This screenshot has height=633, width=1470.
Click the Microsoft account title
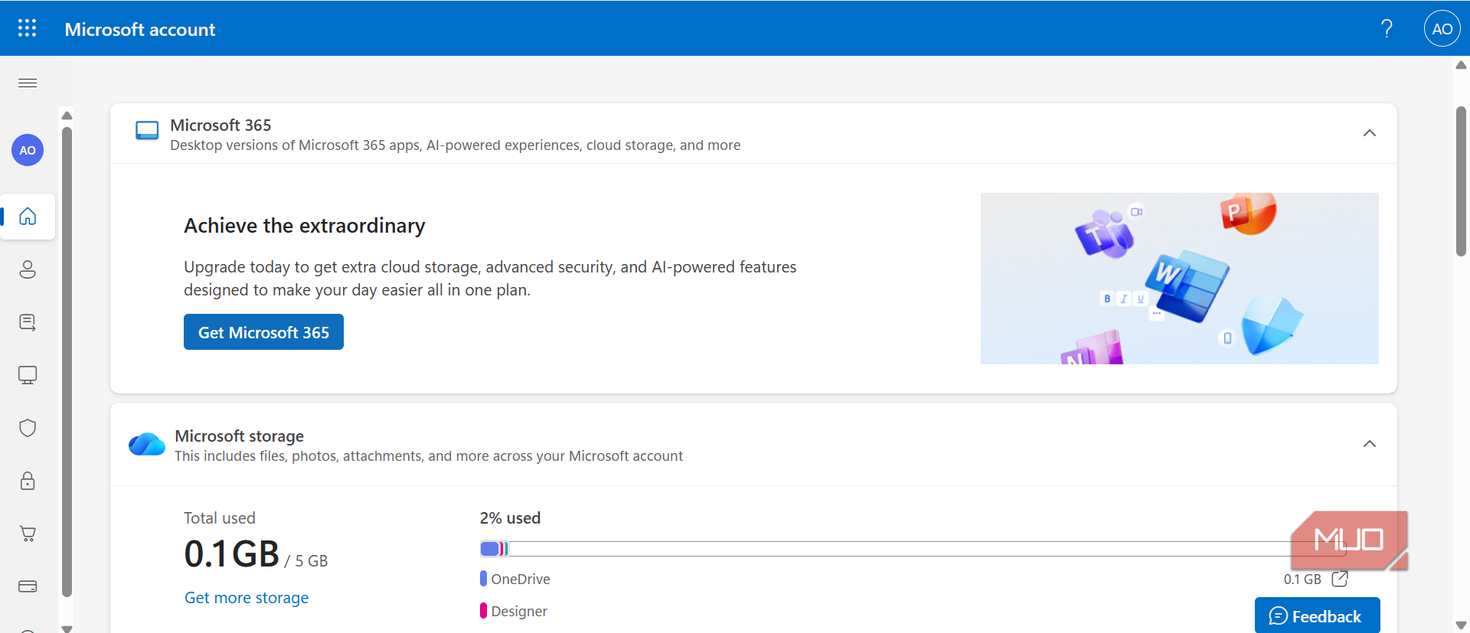point(140,29)
